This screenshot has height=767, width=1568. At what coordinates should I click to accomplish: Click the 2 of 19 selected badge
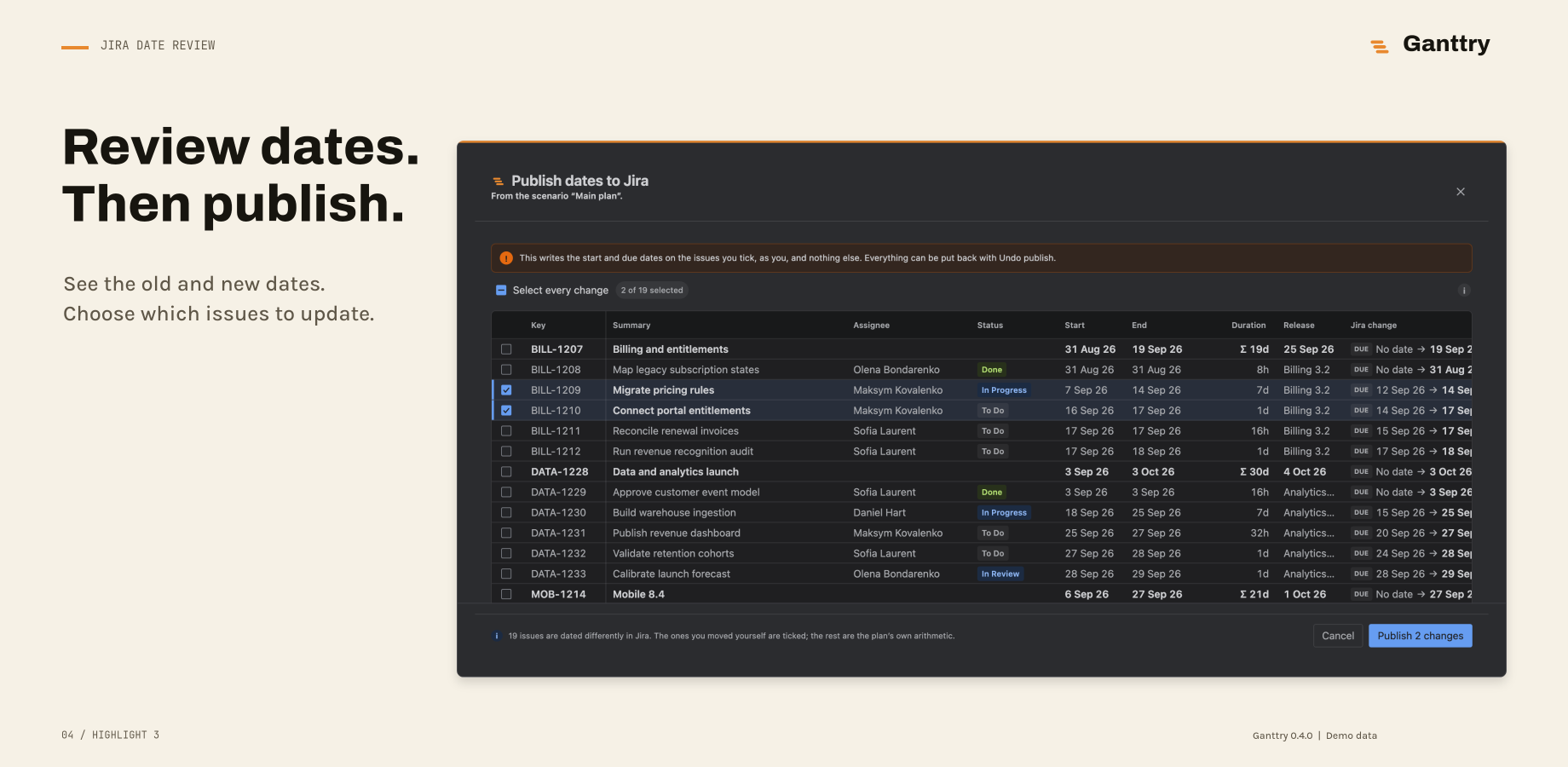click(x=652, y=291)
